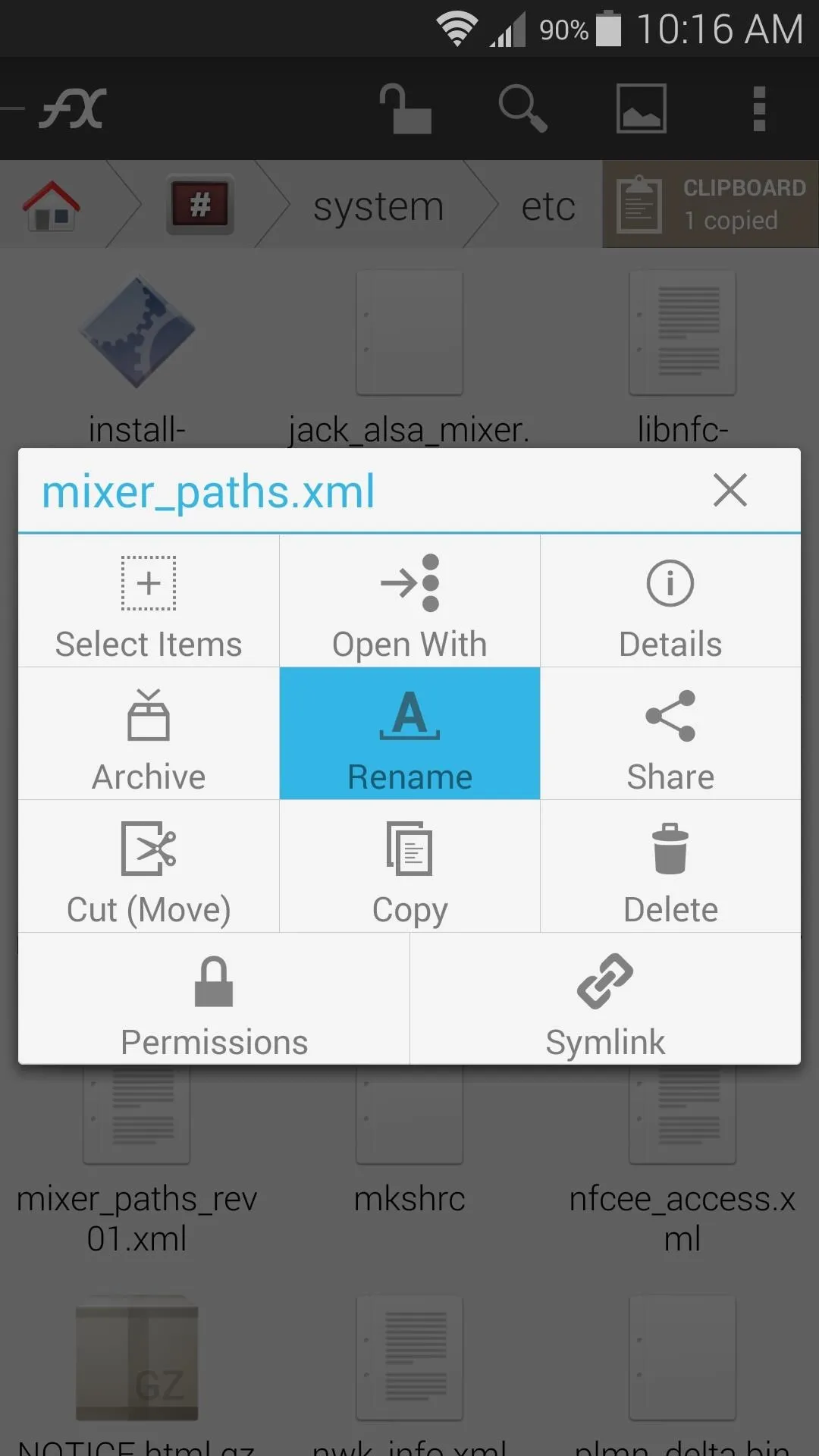Screen dimensions: 819x1456
Task: Select the Archive action
Action: point(149,734)
